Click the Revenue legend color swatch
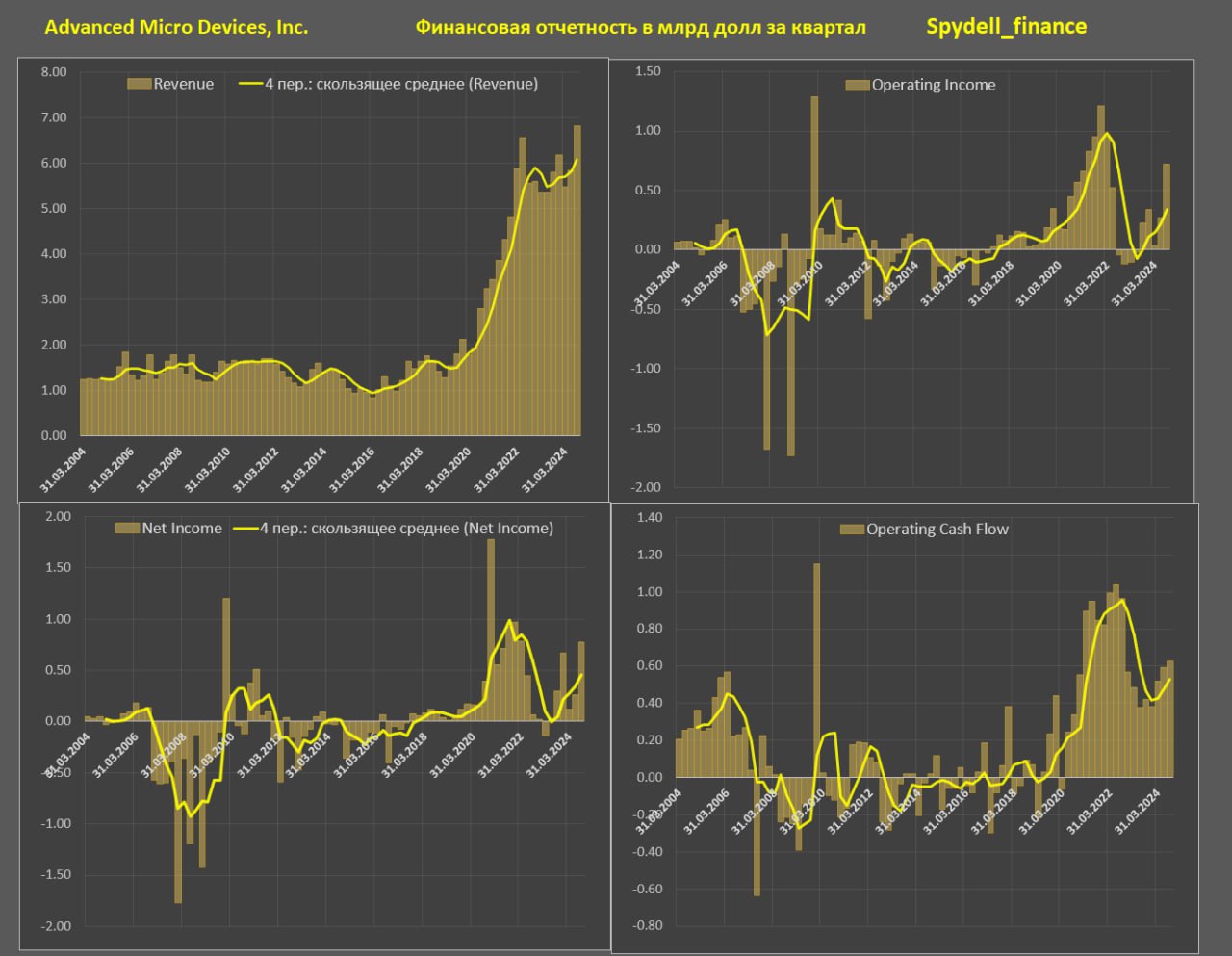1232x956 pixels. 140,84
